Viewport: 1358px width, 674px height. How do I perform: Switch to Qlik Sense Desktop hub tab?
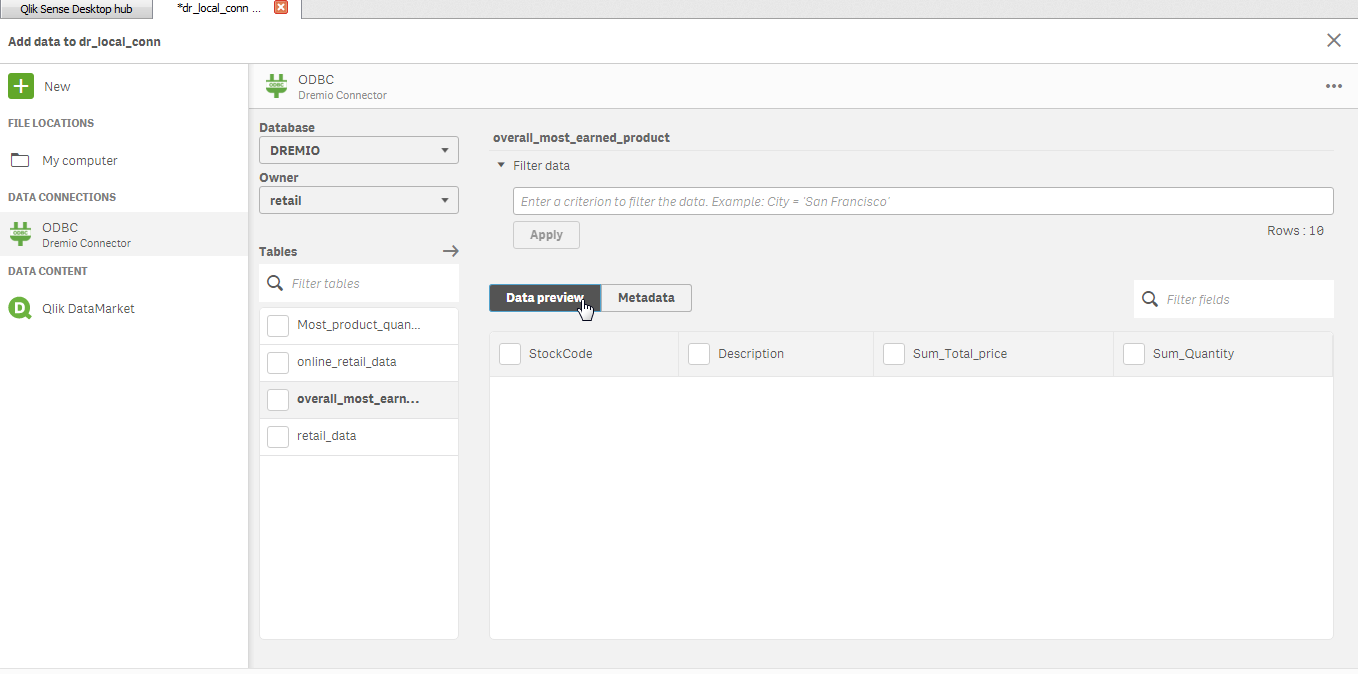pos(76,9)
